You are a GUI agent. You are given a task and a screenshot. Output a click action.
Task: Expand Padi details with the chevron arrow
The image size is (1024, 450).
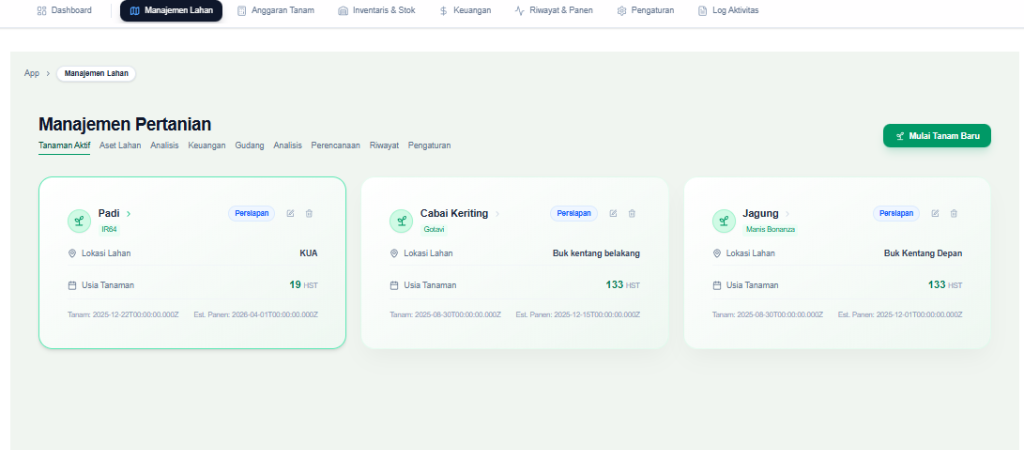pyautogui.click(x=129, y=214)
